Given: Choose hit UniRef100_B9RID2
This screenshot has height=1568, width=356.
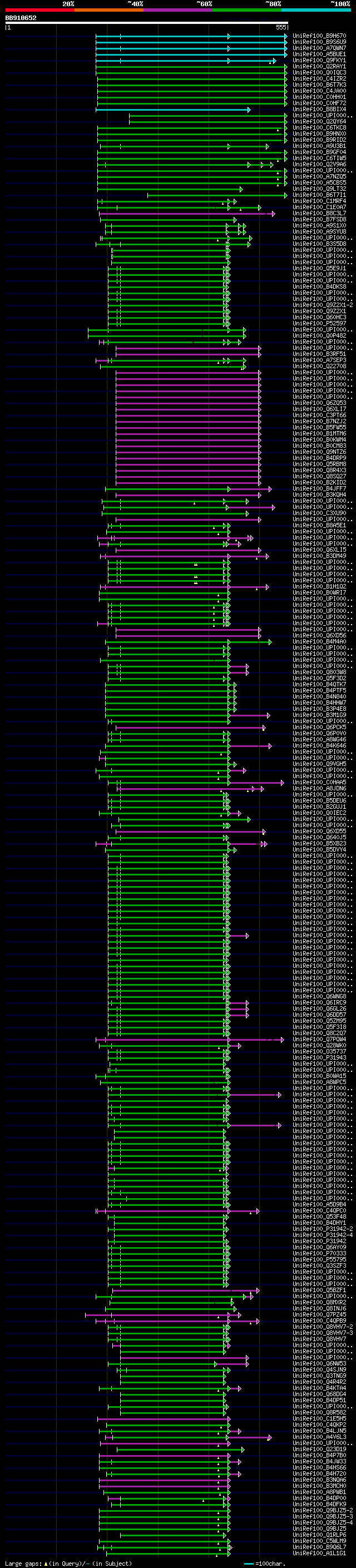Looking at the screenshot, I should pyautogui.click(x=319, y=140).
